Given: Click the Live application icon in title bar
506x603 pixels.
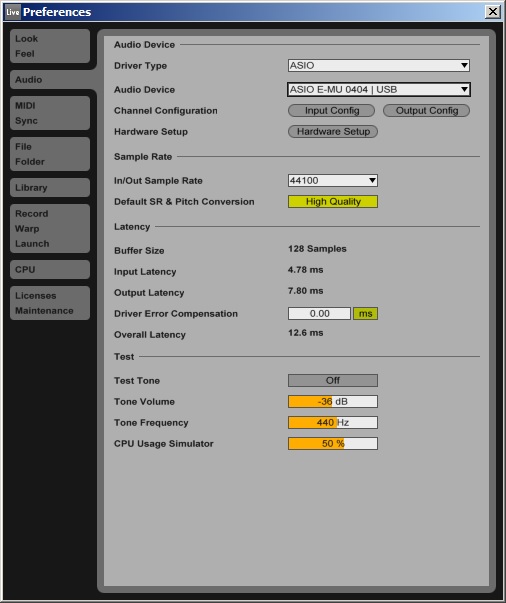Looking at the screenshot, I should point(13,12).
